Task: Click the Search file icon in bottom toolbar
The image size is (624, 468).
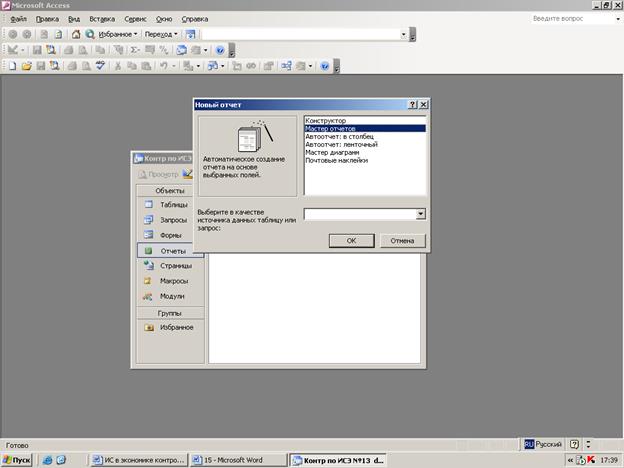Action: point(54,66)
